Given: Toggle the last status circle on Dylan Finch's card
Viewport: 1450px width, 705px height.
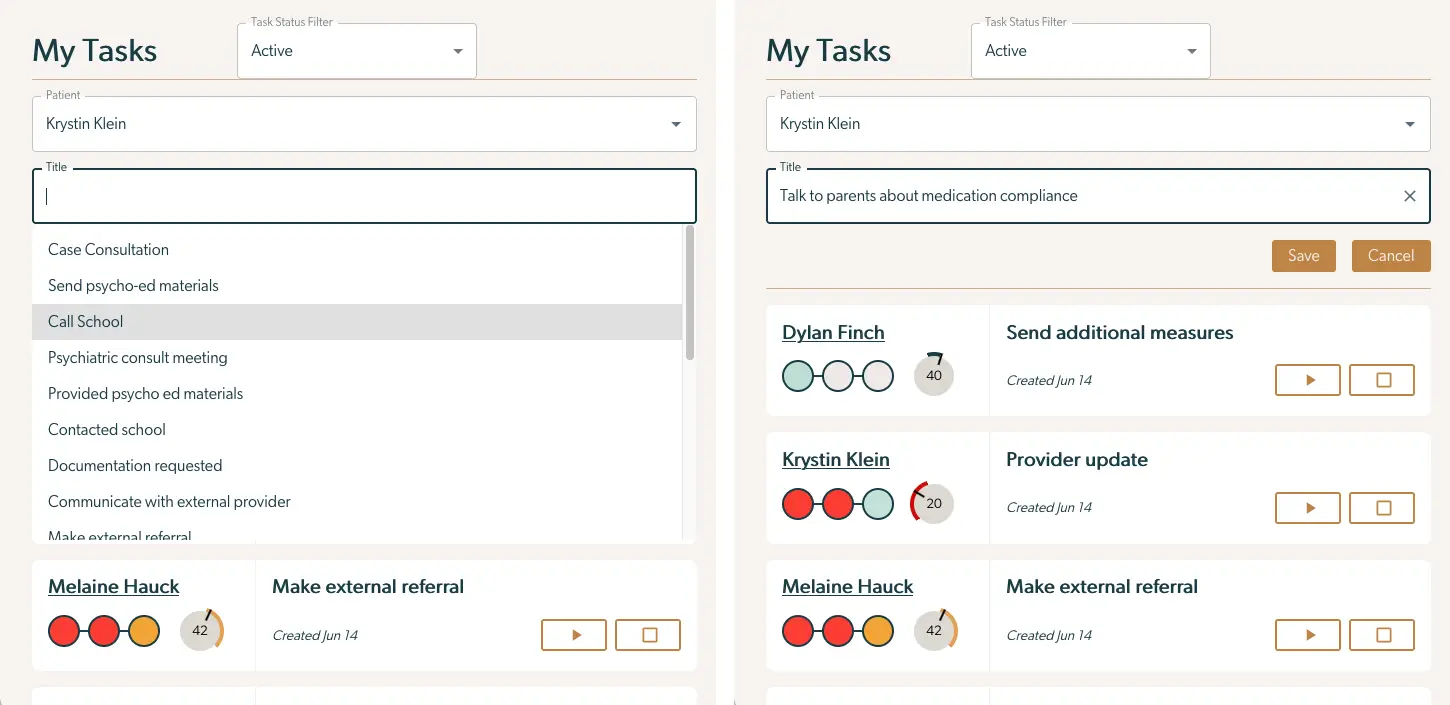Looking at the screenshot, I should [x=879, y=376].
